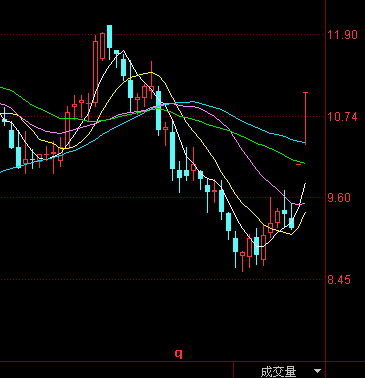The width and height of the screenshot is (365, 378).
Task: Click the small red dash near green line end
Action: (298, 165)
